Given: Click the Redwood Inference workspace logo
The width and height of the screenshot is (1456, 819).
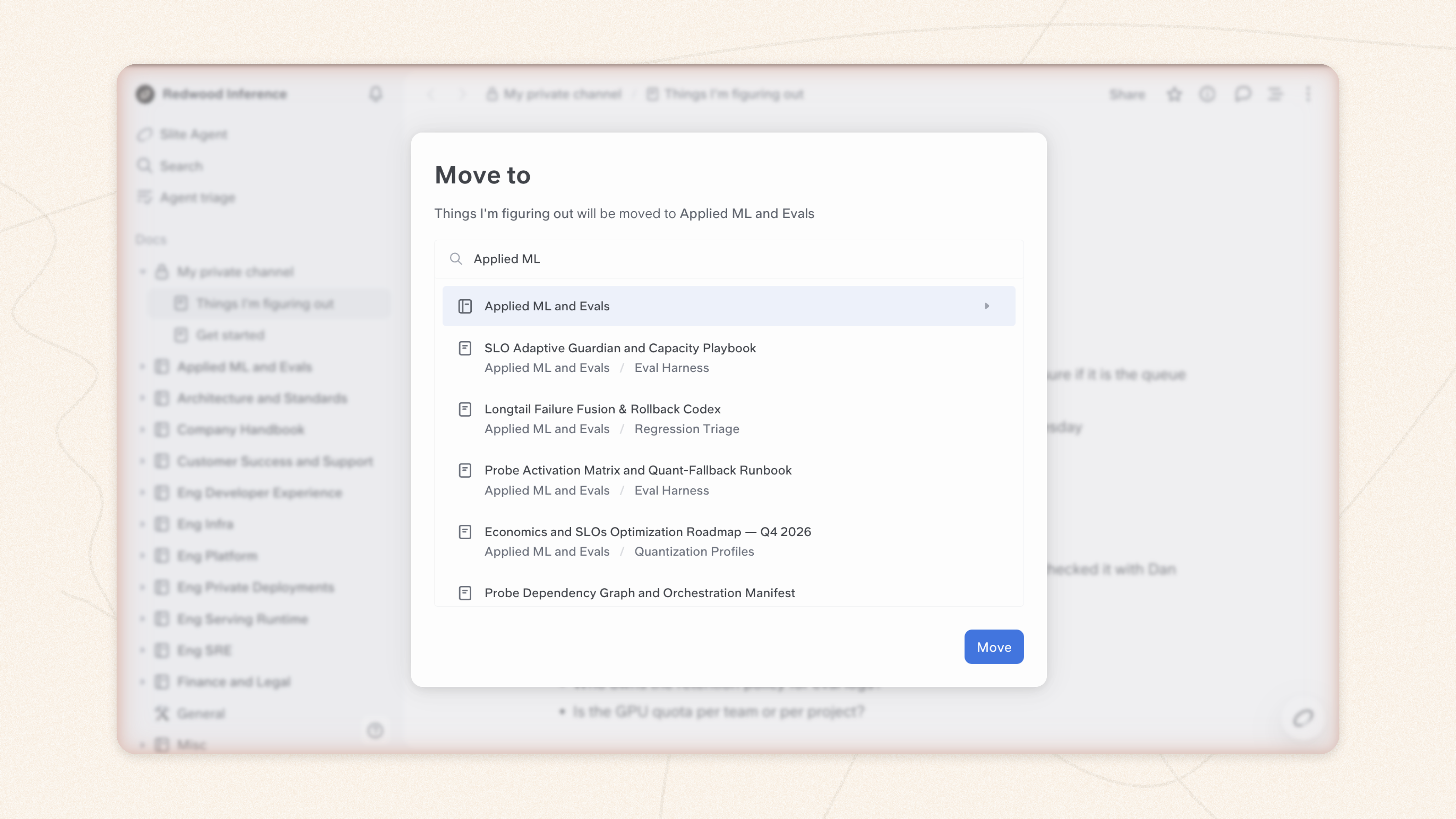Looking at the screenshot, I should [145, 94].
